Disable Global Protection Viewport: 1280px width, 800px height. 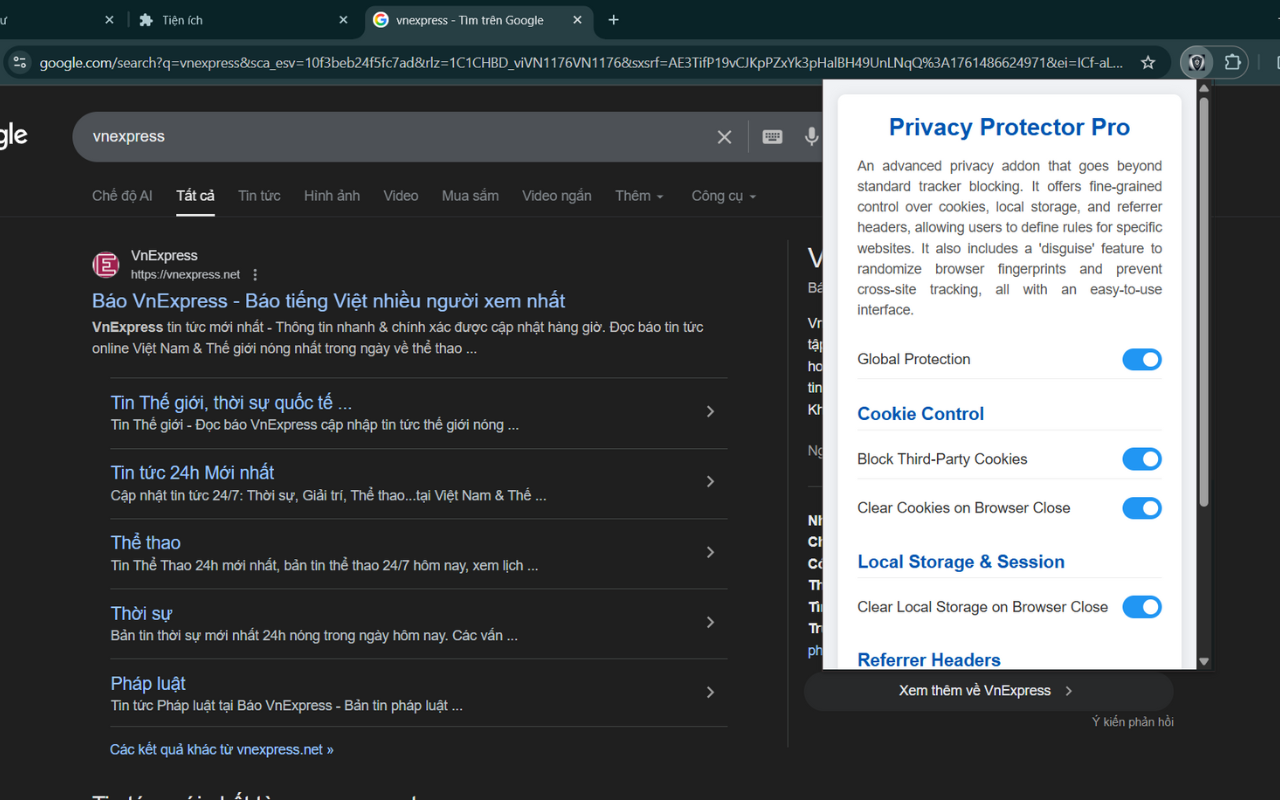pos(1141,359)
